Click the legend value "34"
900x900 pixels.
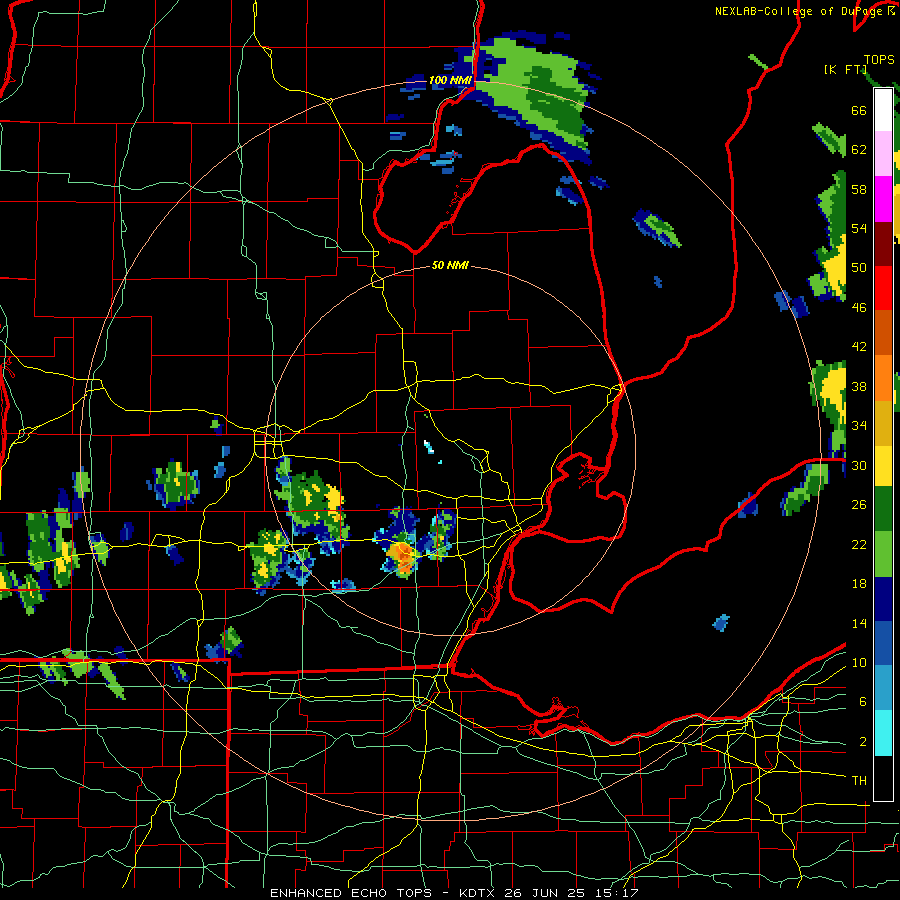pos(859,426)
